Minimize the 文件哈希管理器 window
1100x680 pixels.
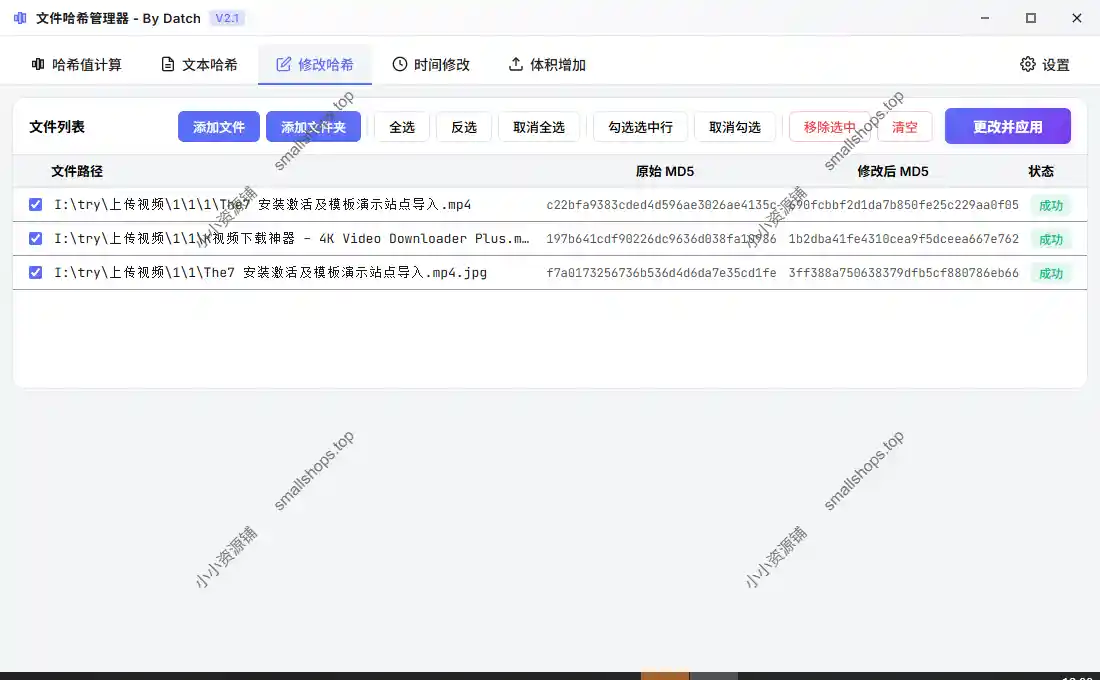[985, 18]
